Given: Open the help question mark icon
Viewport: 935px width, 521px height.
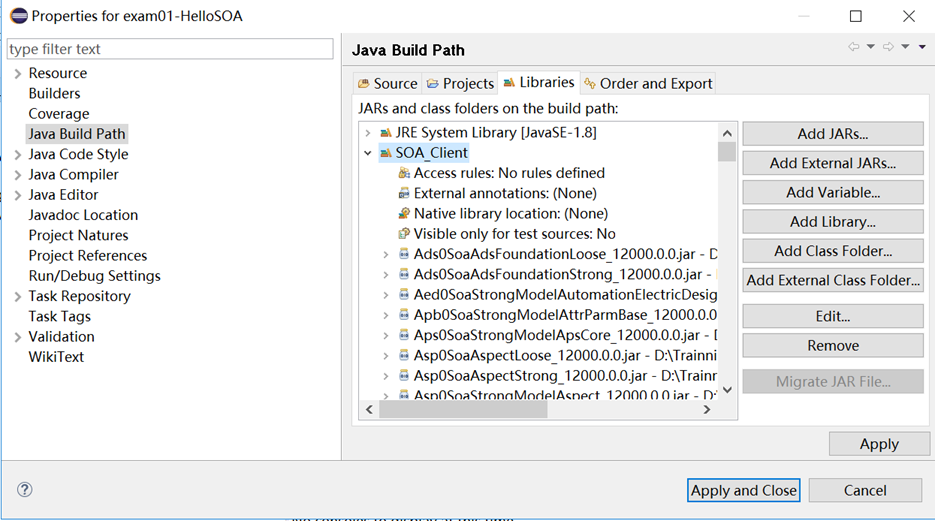Looking at the screenshot, I should pyautogui.click(x=25, y=489).
